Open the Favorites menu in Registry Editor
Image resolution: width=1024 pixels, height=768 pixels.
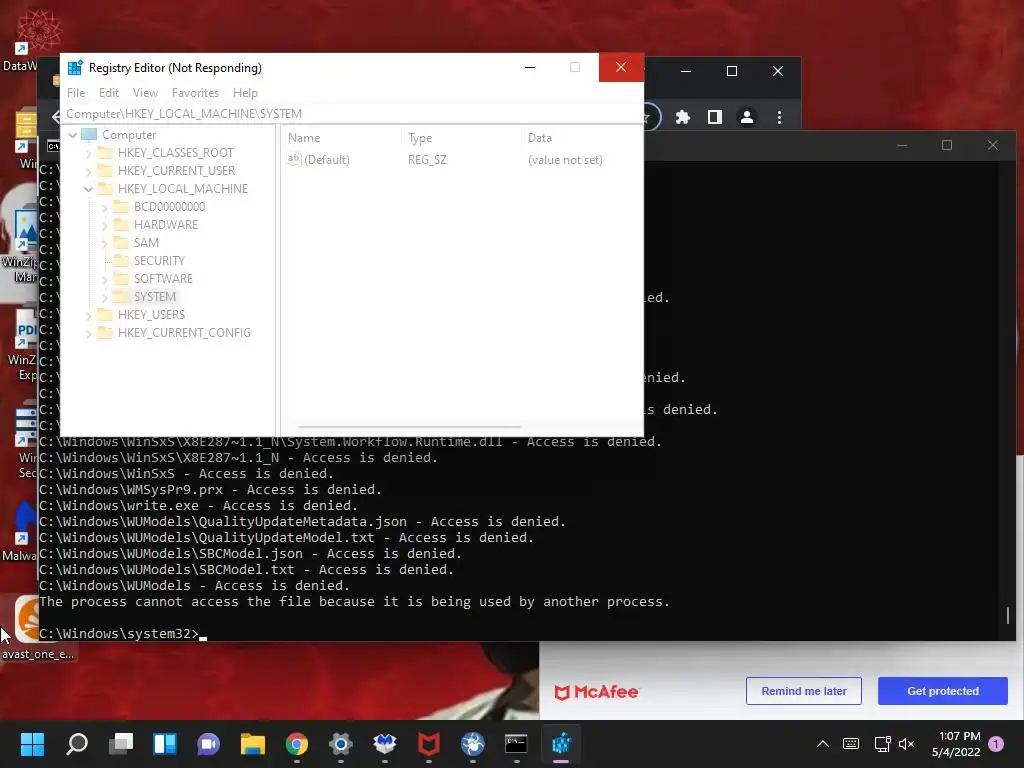coord(195,93)
